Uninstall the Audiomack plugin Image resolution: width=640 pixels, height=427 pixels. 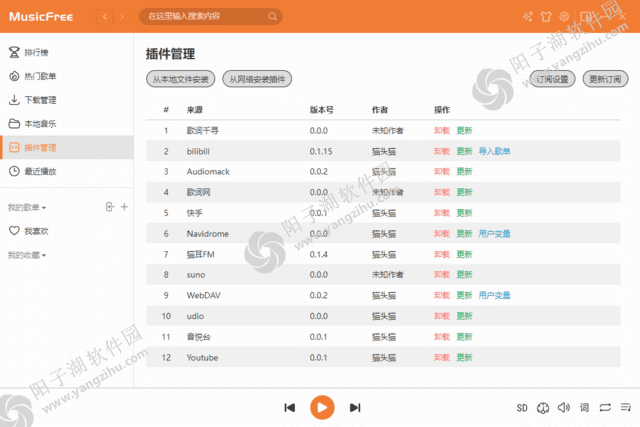(x=442, y=171)
